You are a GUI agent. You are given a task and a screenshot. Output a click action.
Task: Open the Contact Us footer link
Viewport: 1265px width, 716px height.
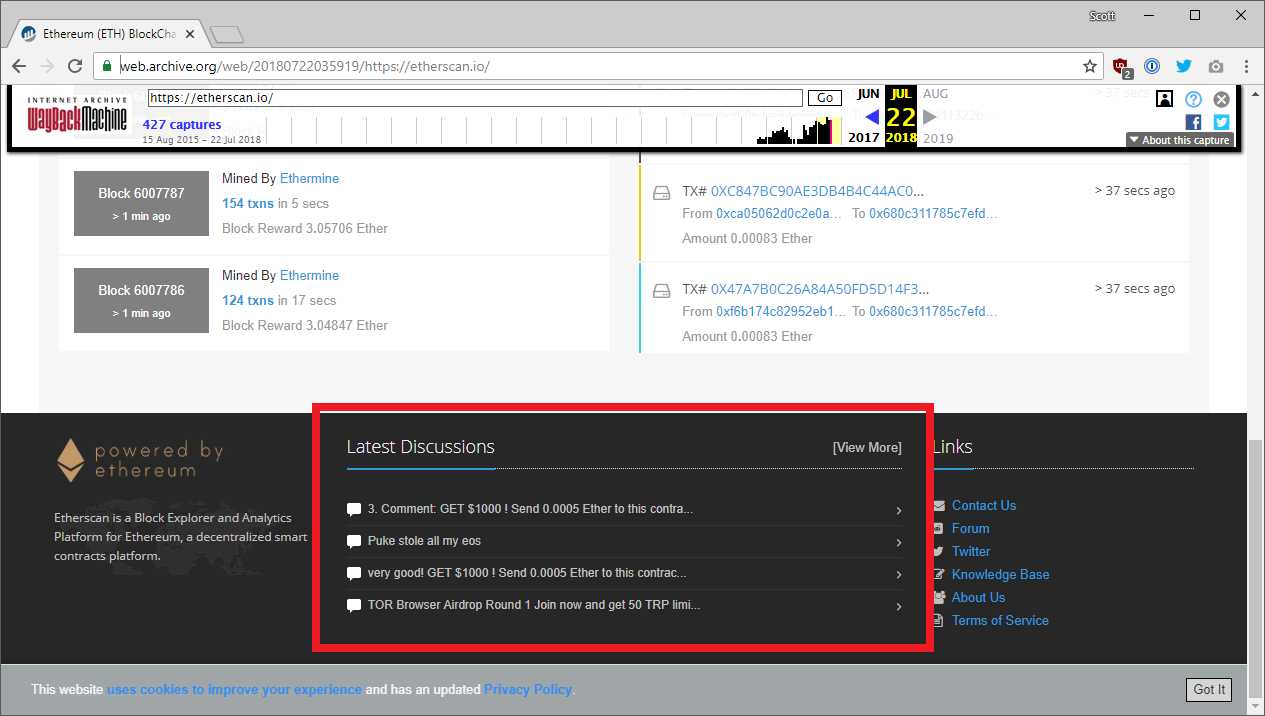[x=984, y=506]
